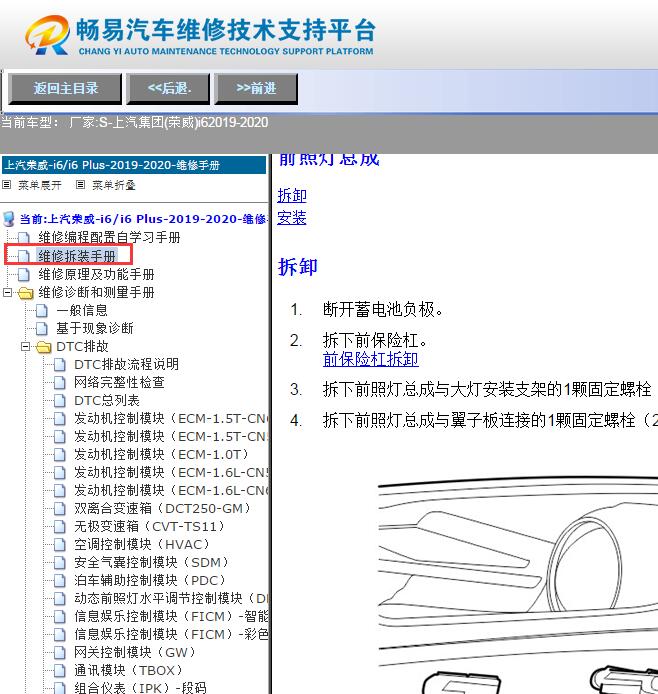Collapse the 维修诊断和测量手册 folder
The height and width of the screenshot is (694, 658).
[x=7, y=293]
